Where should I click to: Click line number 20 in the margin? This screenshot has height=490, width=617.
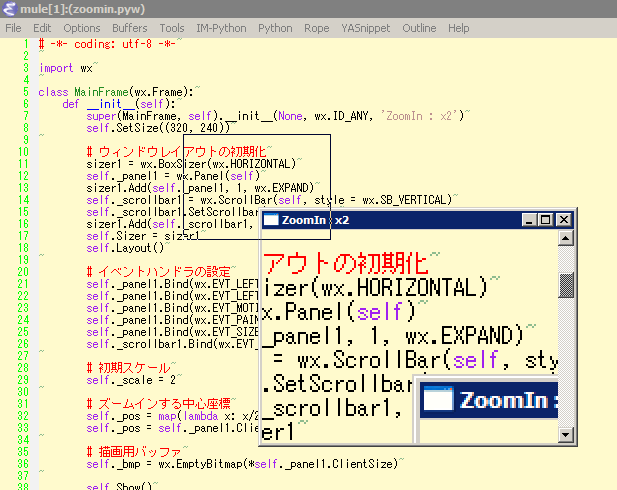[23, 272]
